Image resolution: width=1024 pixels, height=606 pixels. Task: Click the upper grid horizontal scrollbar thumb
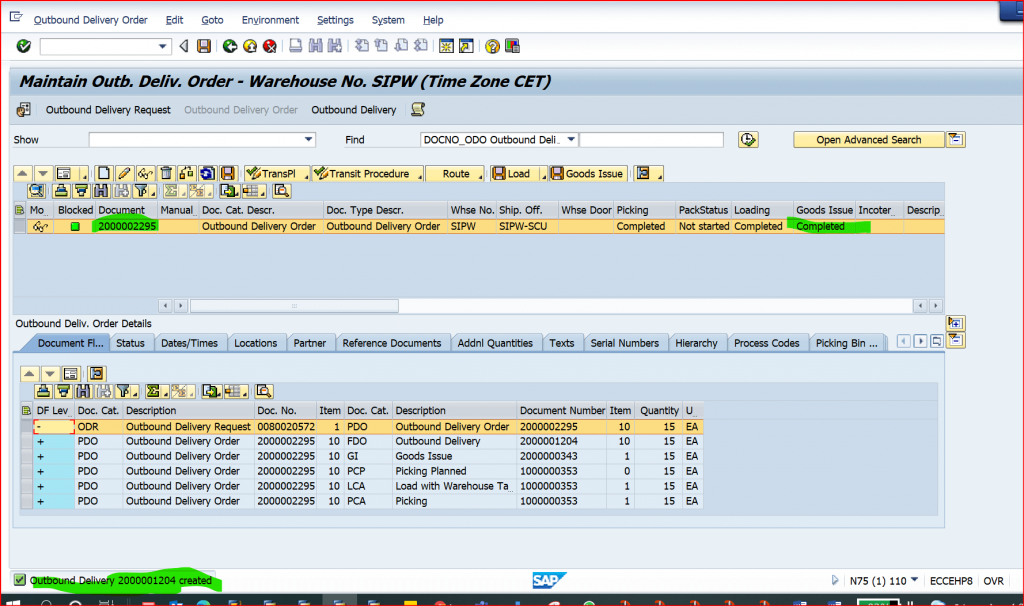(294, 306)
